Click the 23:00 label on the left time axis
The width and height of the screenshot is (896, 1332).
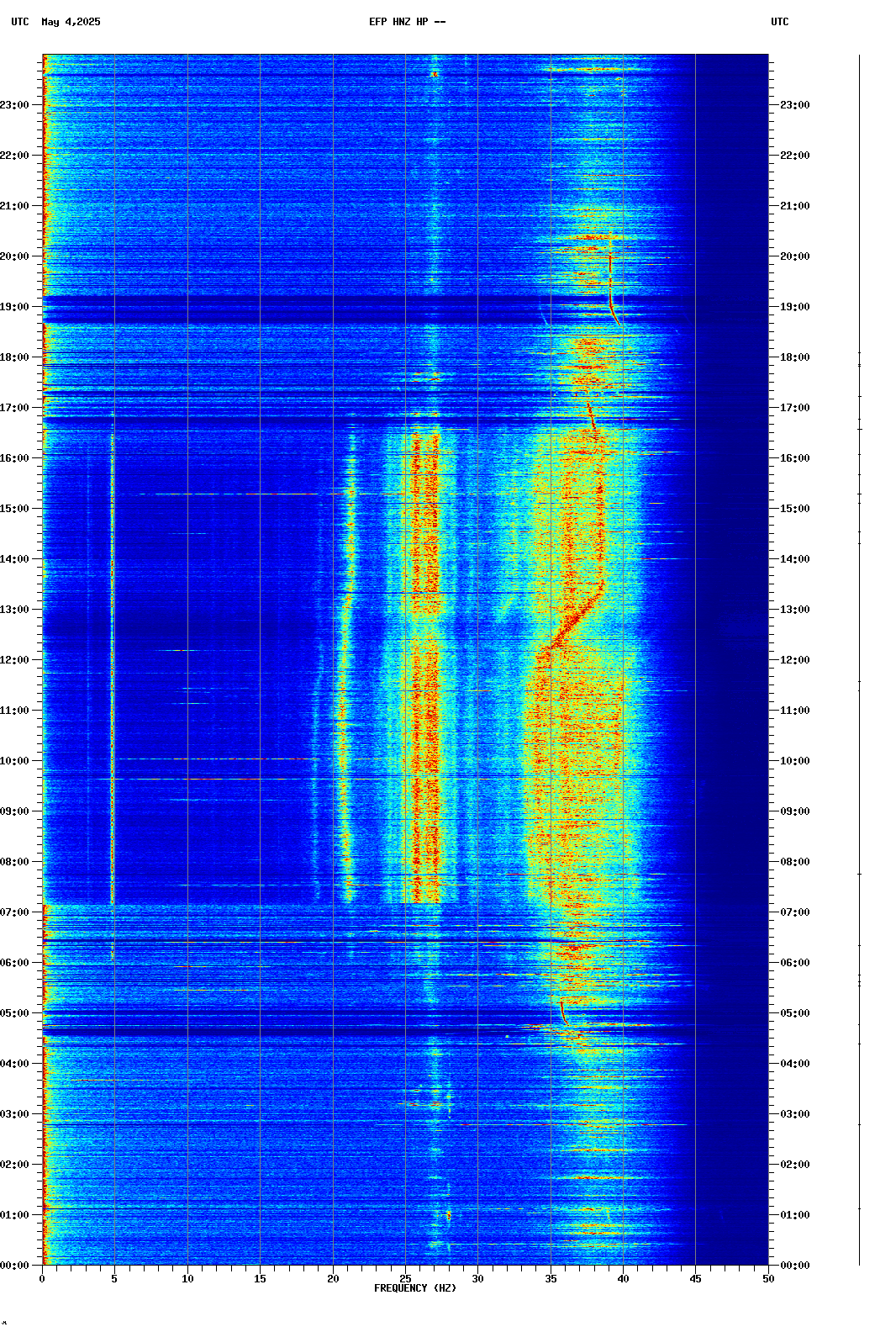coord(14,105)
